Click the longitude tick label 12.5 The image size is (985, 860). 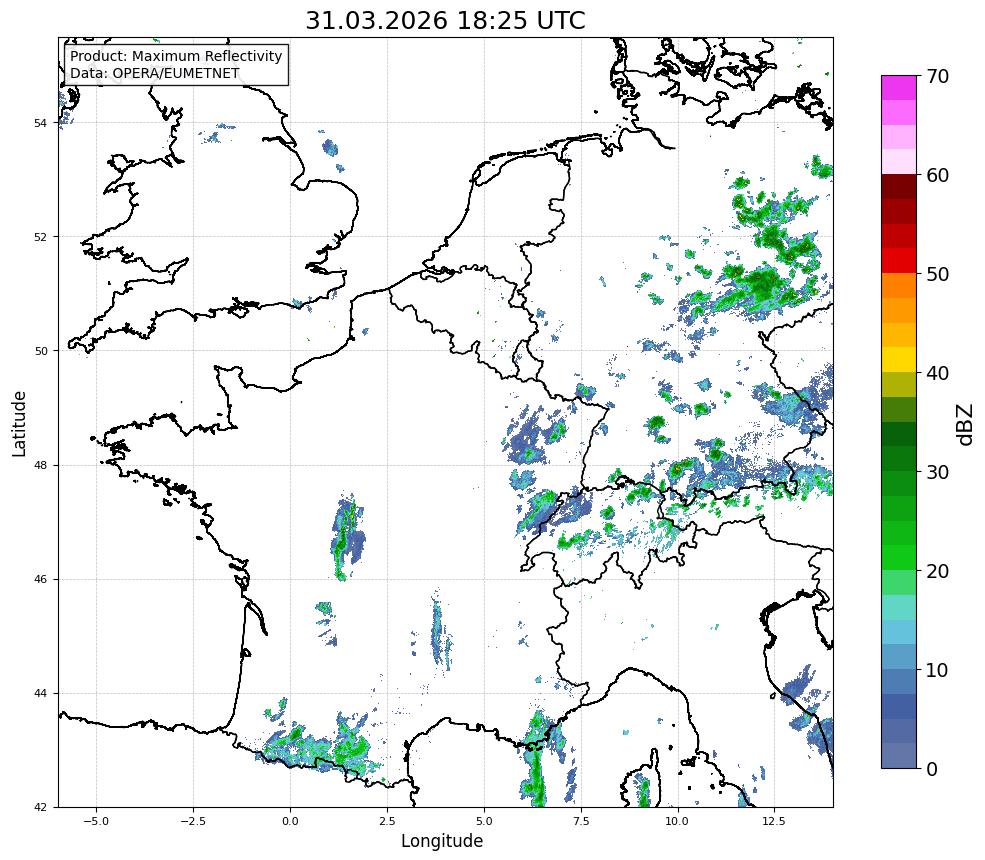[x=775, y=820]
